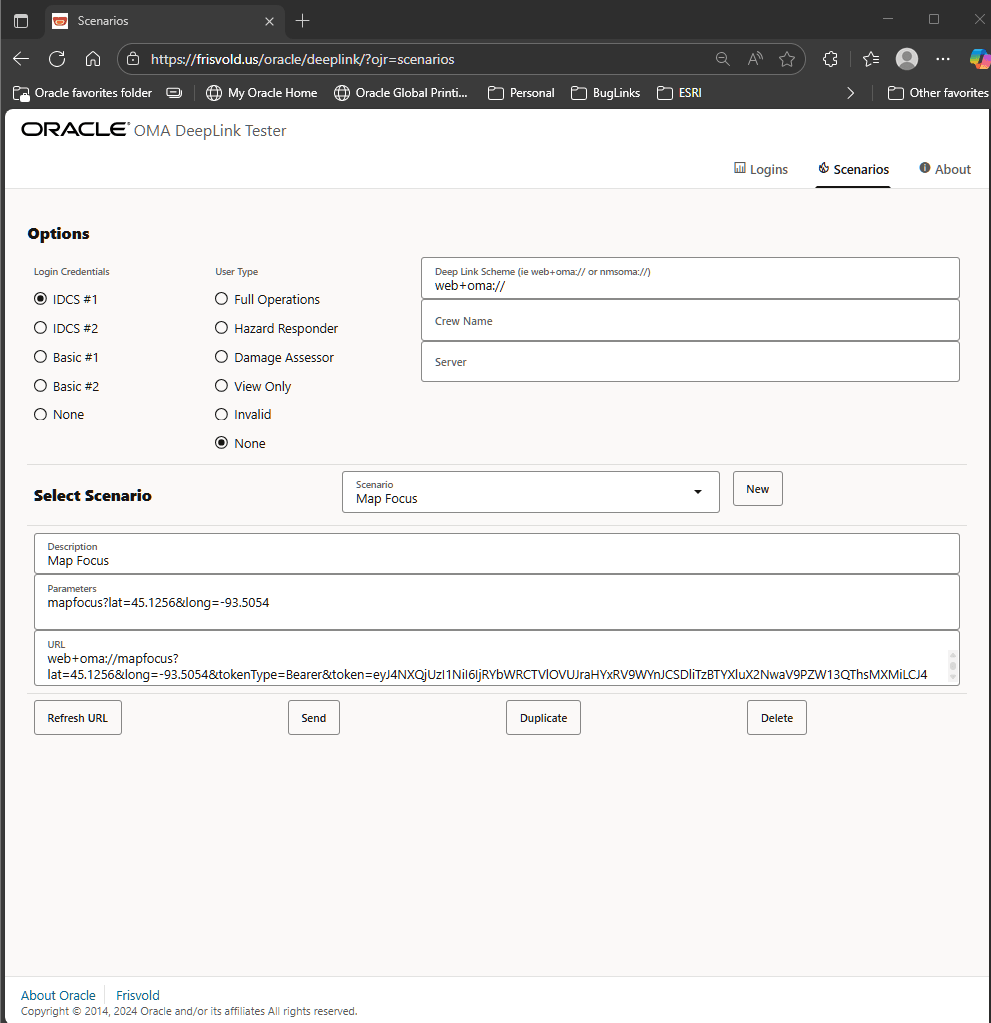This screenshot has height=1023, width=991.
Task: Open browser extensions puzzle icon
Action: click(x=830, y=59)
